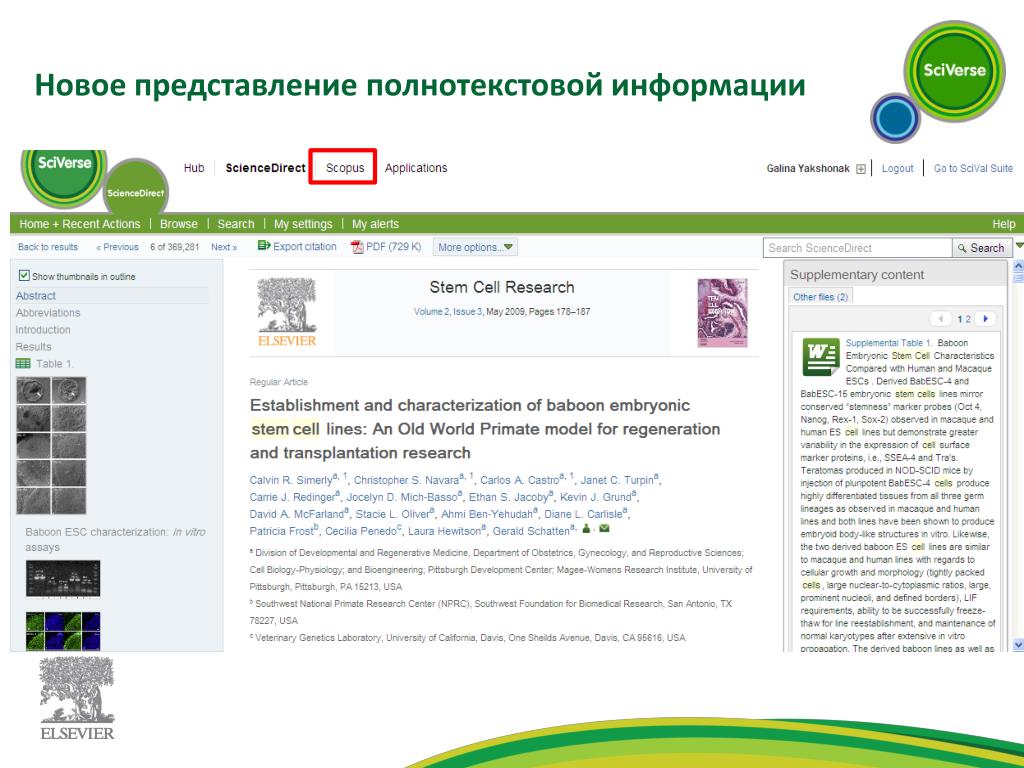The image size is (1024, 768).
Task: Open page 2 of supplementary files
Action: pos(968,319)
